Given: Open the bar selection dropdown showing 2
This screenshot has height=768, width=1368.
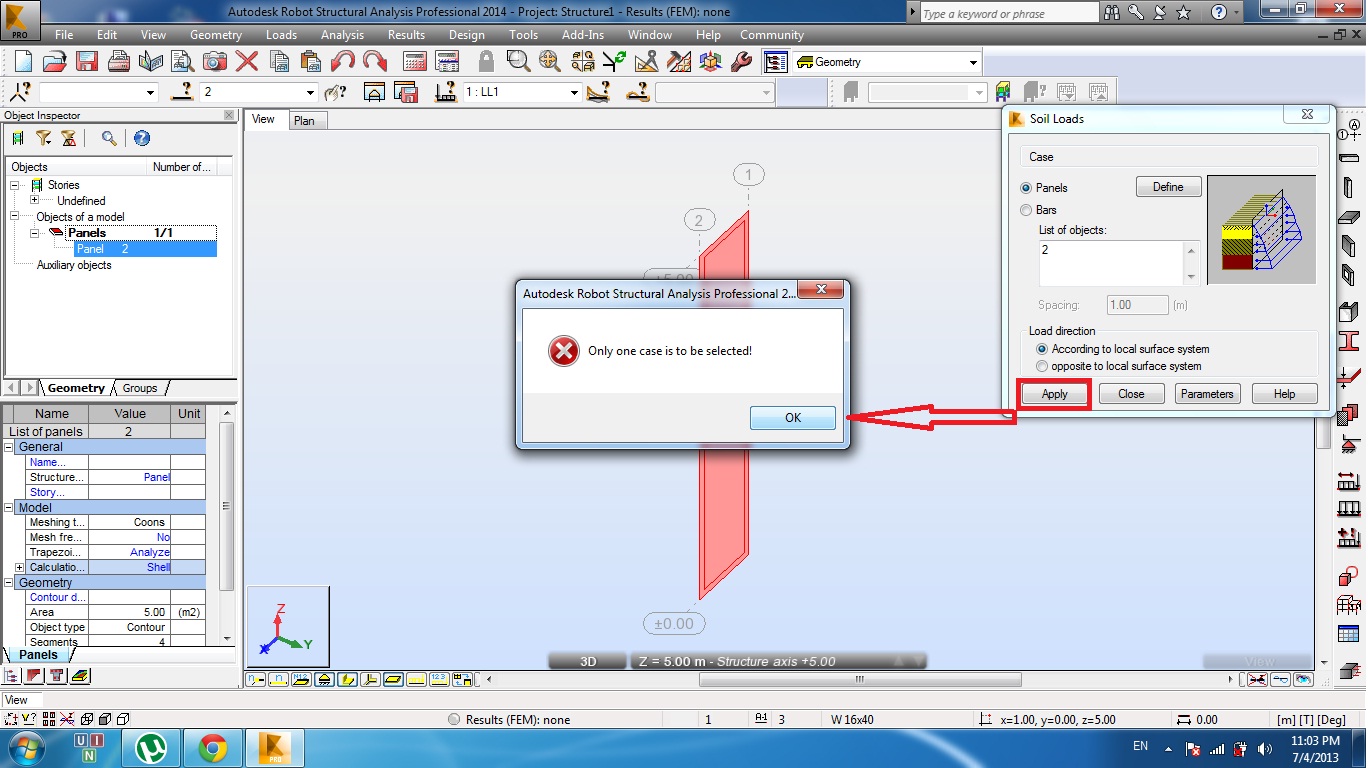Looking at the screenshot, I should 311,92.
